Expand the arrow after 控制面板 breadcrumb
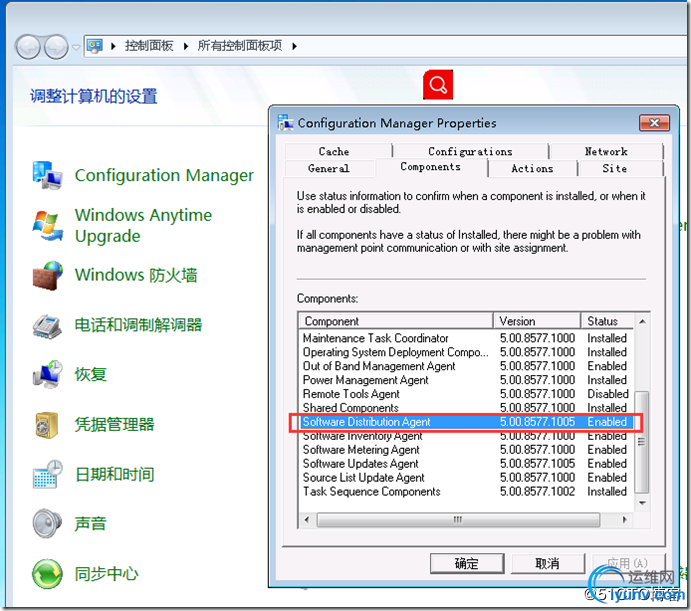This screenshot has height=611, width=691. (186, 46)
